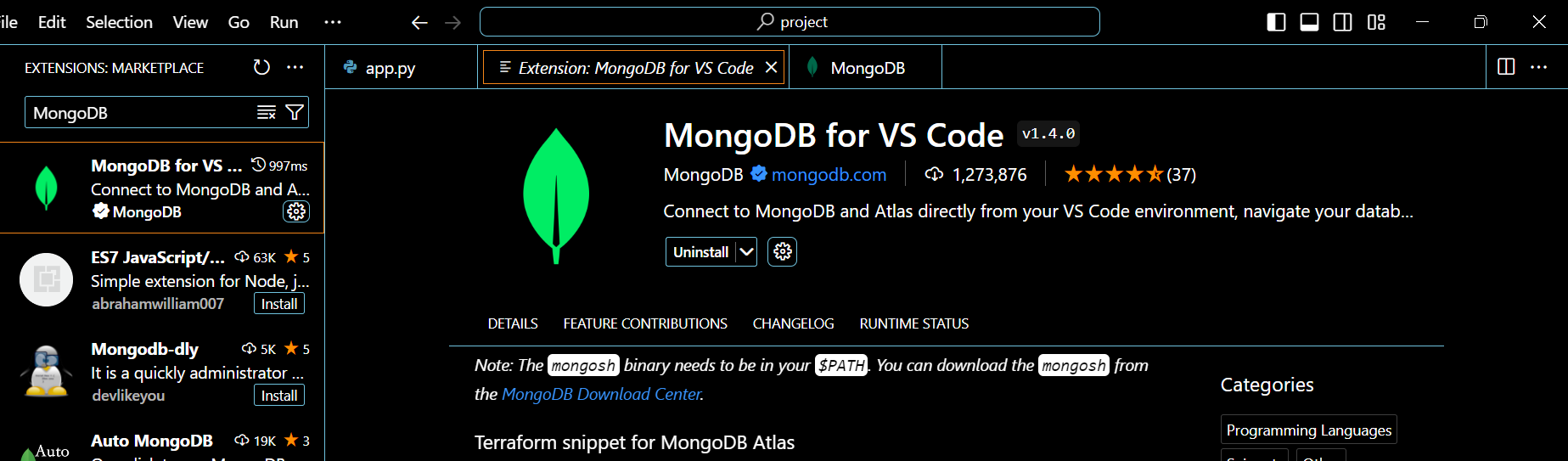Click the 1,273,876 install count
This screenshot has height=461, width=1568.
[975, 175]
